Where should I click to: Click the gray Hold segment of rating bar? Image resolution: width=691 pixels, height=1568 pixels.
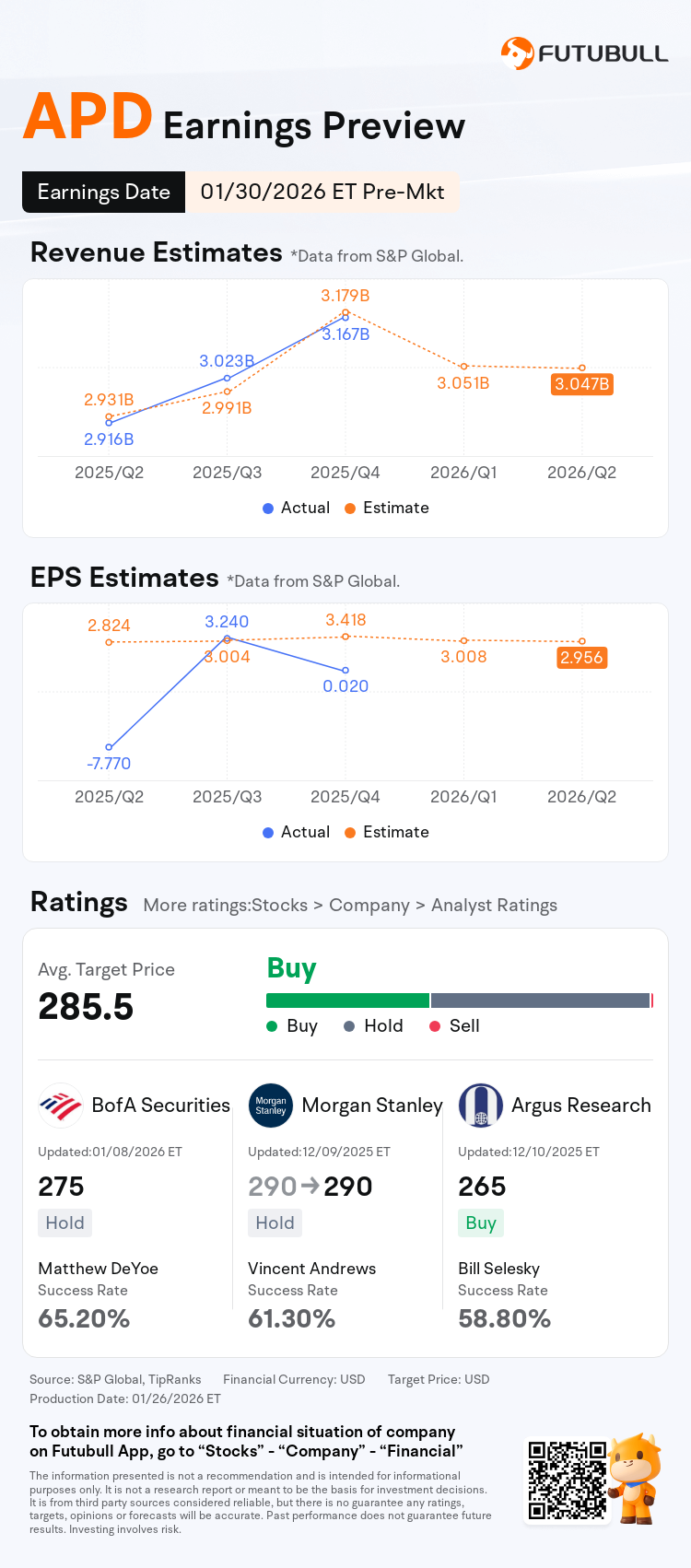[540, 1000]
